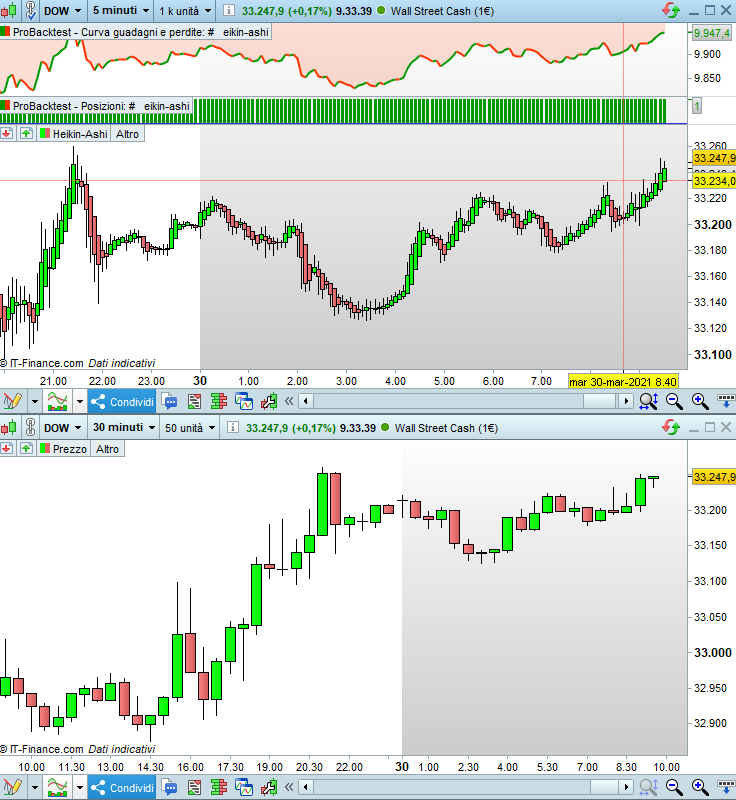
Task: Open the 5 minuti timeframe dropdown
Action: [x=121, y=10]
